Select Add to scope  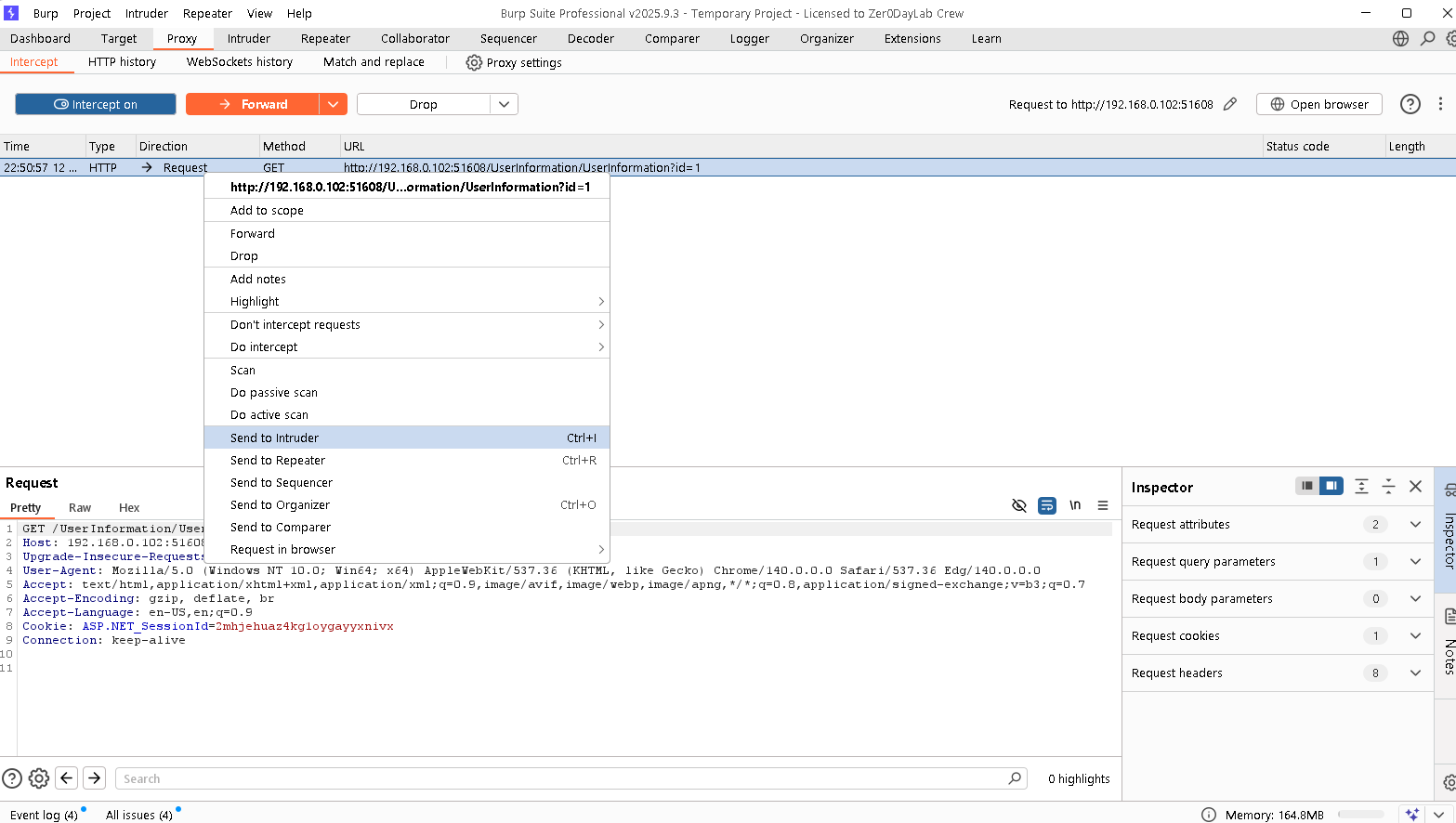407,211
